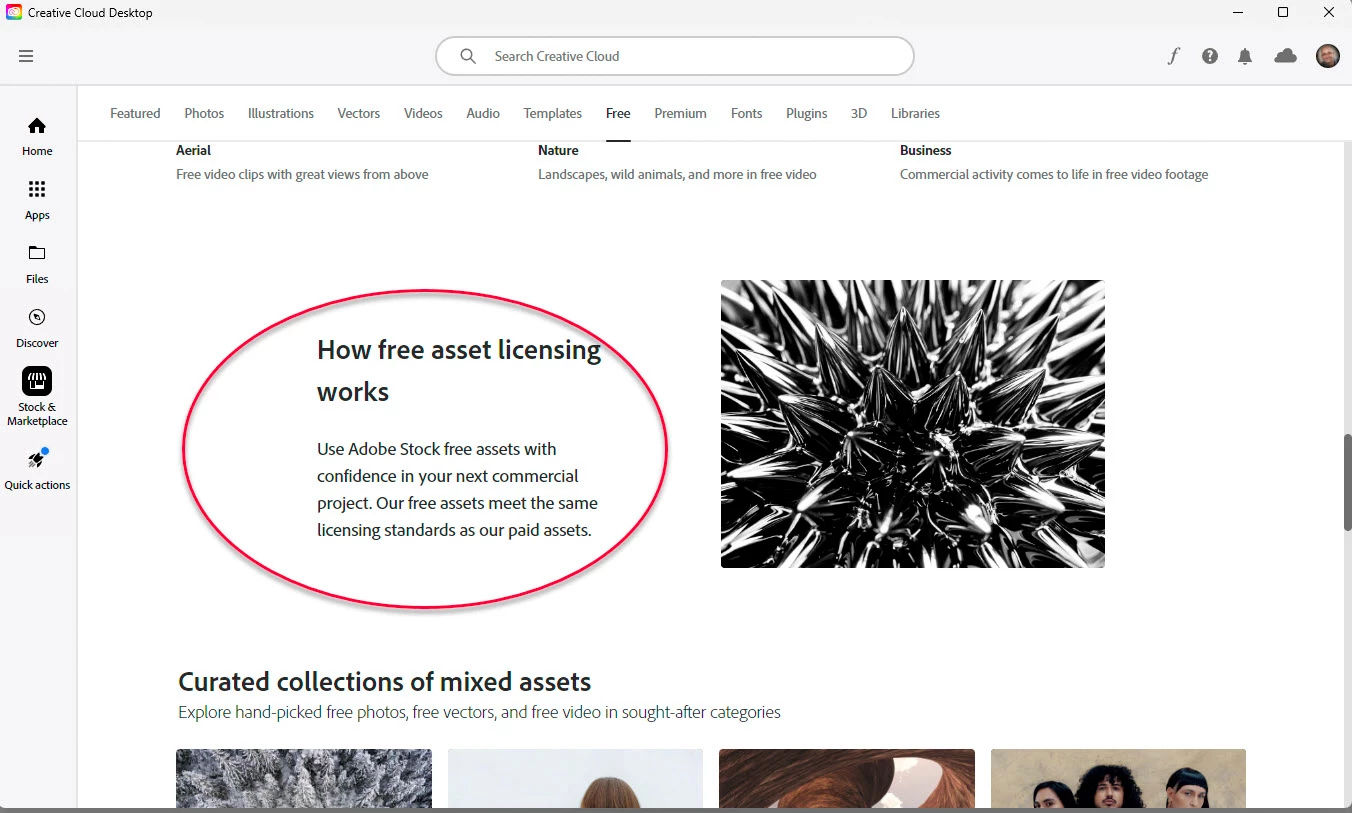
Task: Open notifications bell icon
Action: click(x=1245, y=56)
